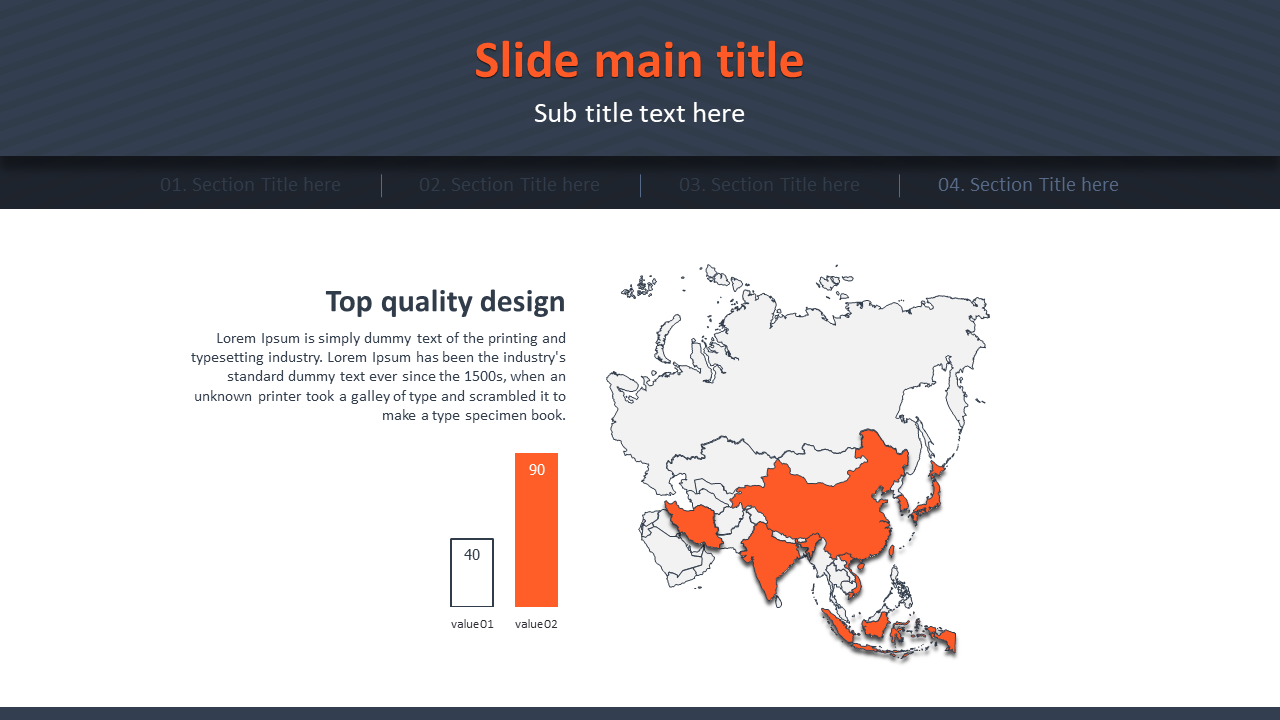
Task: Click the orange Iran region on map
Action: tap(692, 524)
